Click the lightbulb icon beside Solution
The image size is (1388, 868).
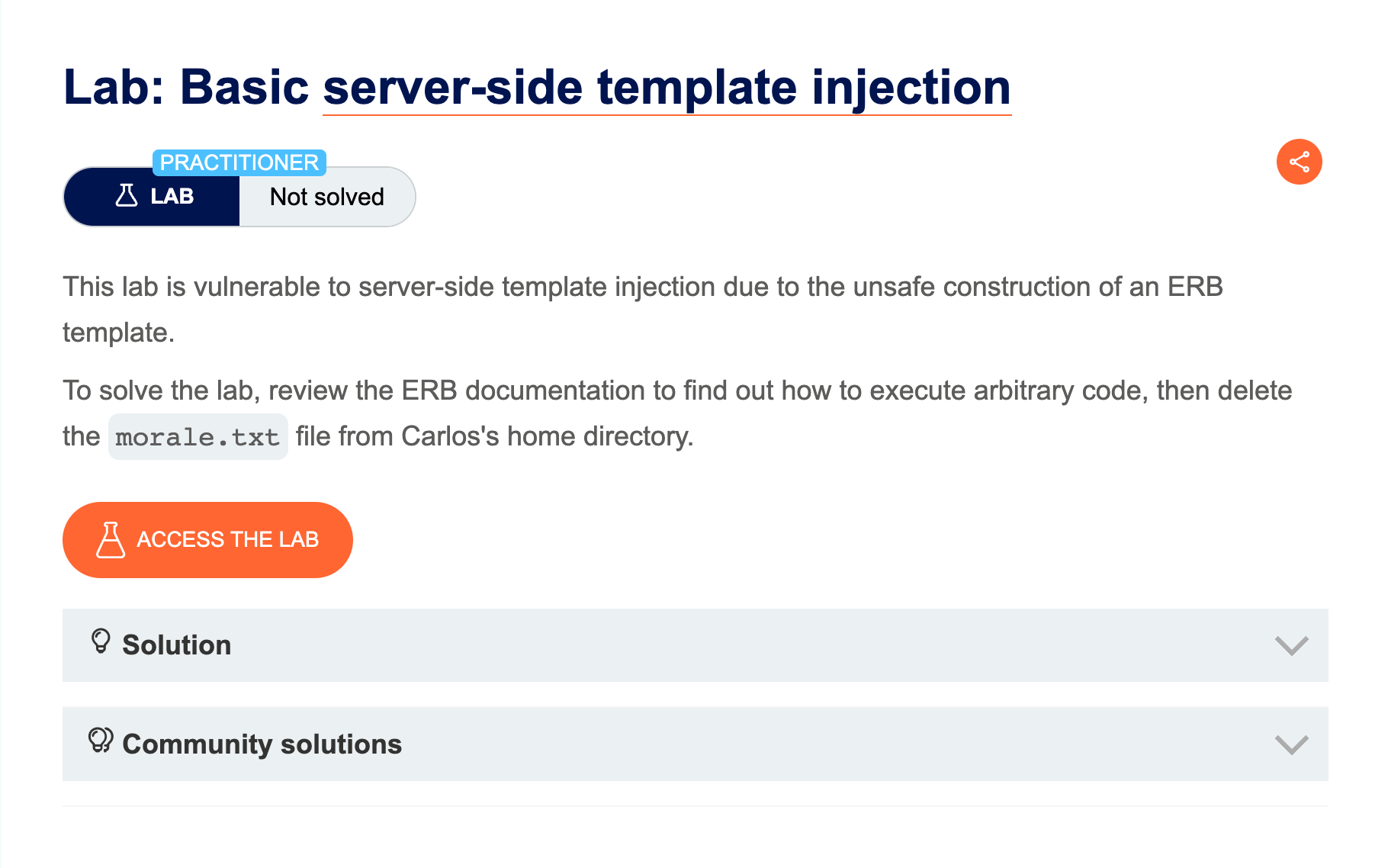(101, 641)
